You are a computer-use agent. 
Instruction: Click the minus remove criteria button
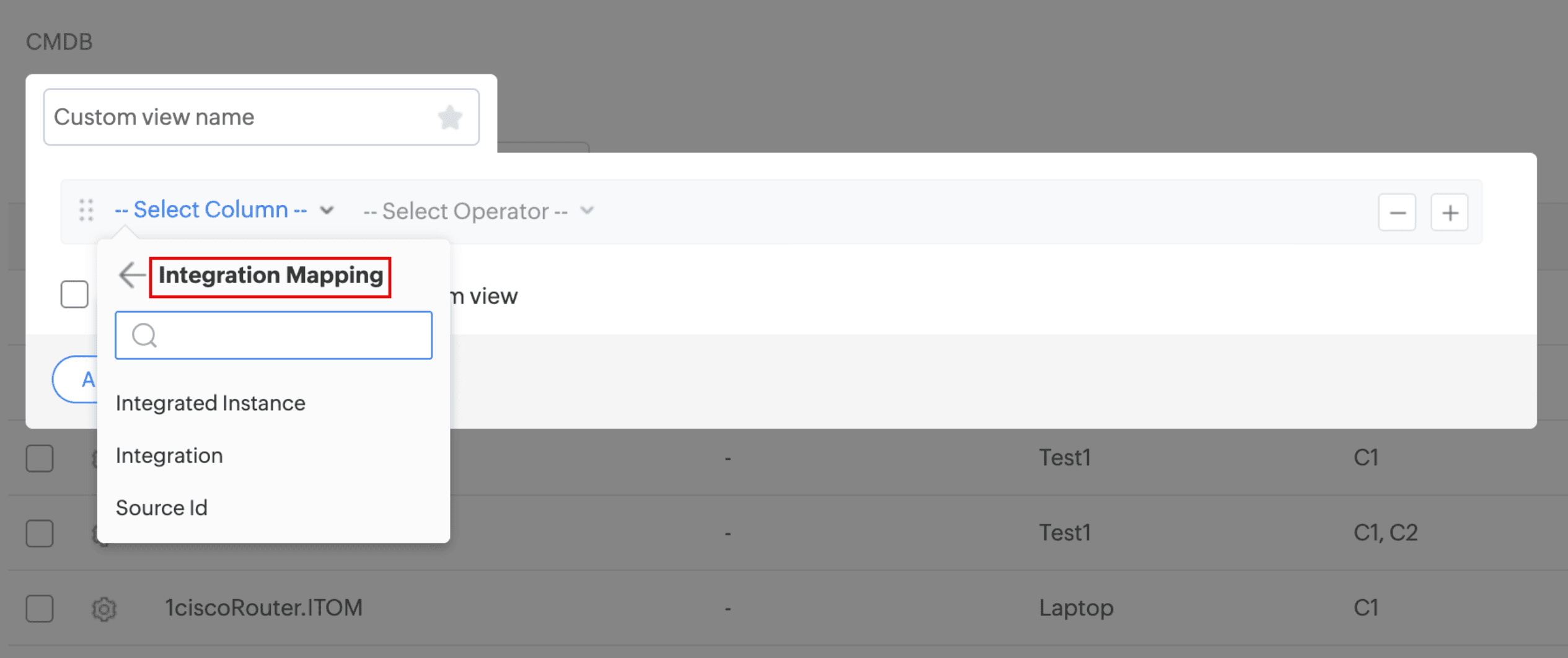coord(1397,213)
